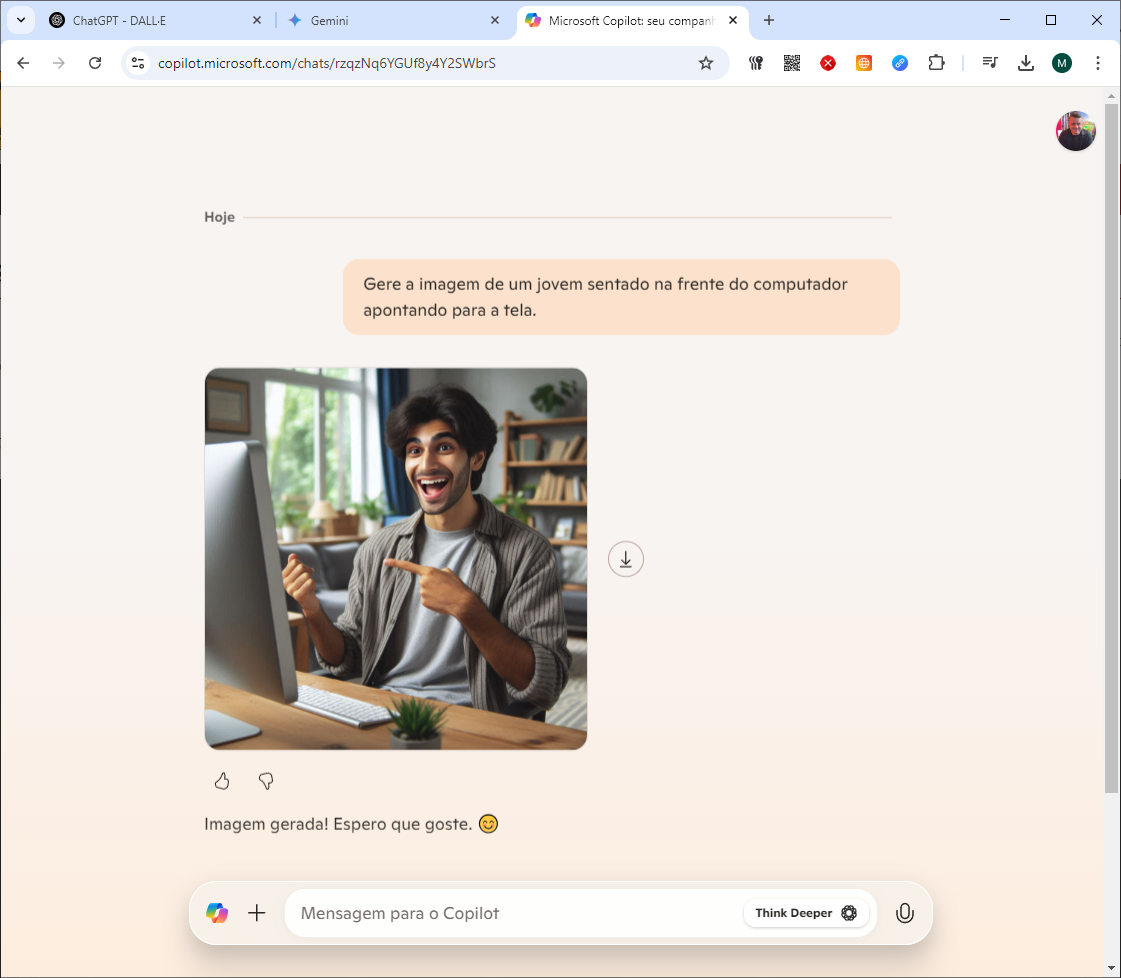Click the 'Hoje' date label
1121x978 pixels.
[x=219, y=217]
